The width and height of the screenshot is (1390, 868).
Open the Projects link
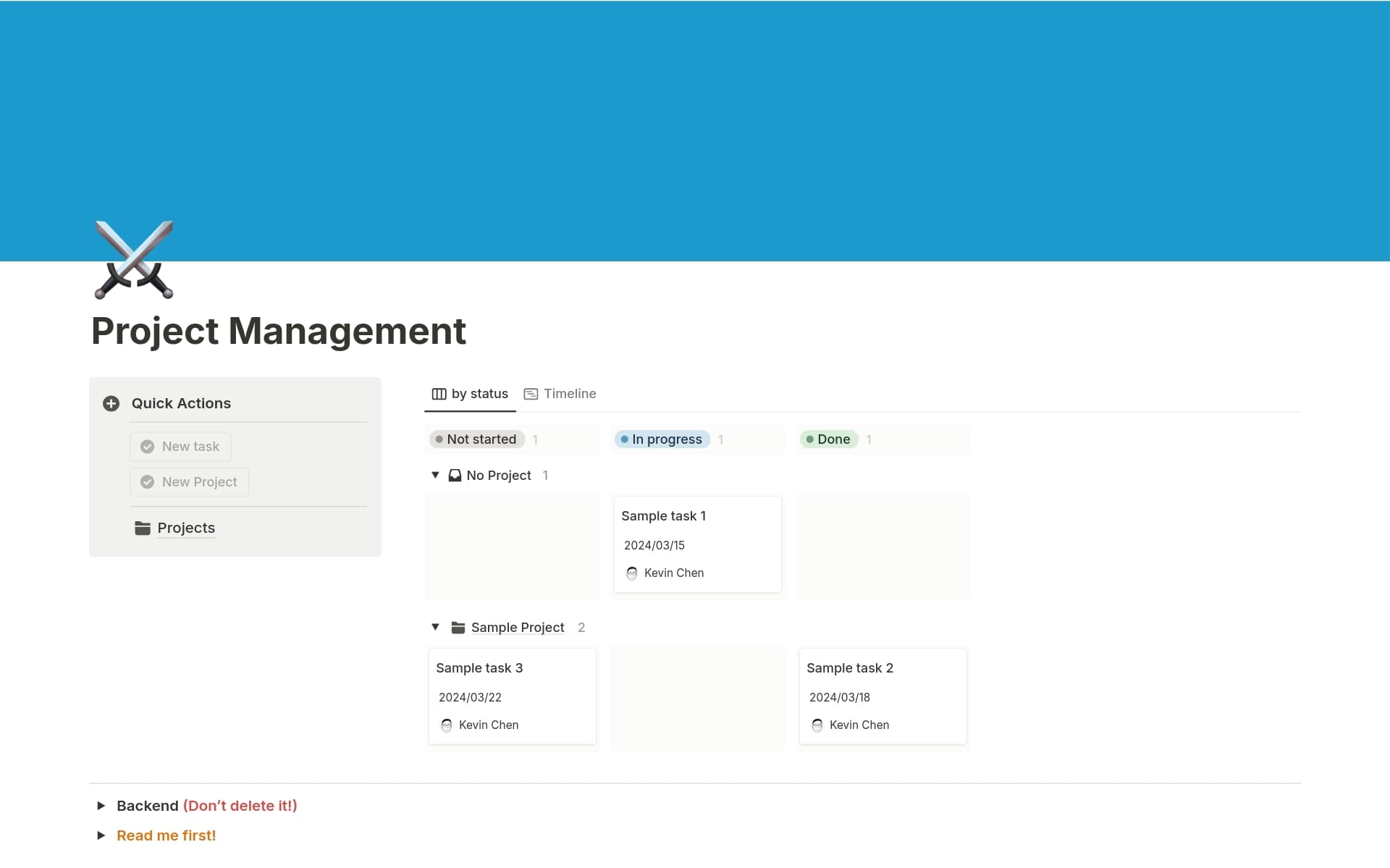pyautogui.click(x=185, y=528)
